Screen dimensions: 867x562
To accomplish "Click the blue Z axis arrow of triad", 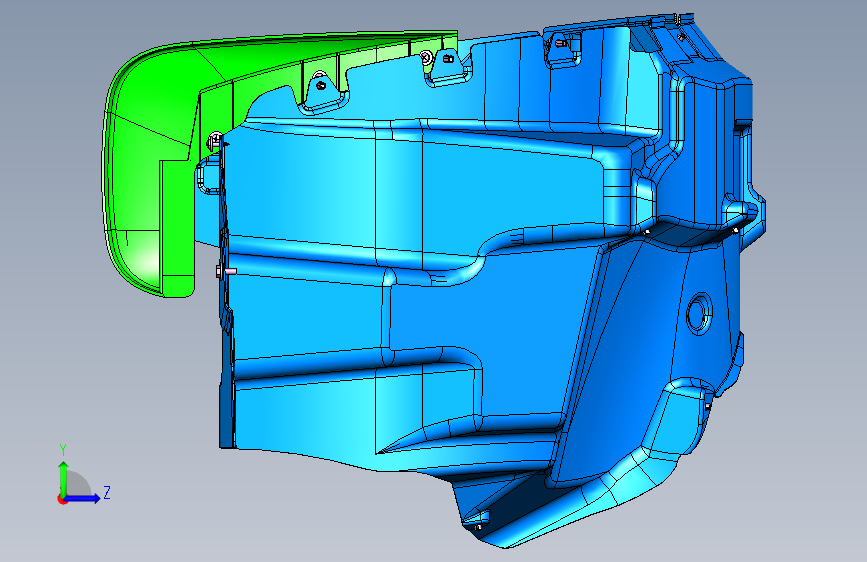I will 83,498.
